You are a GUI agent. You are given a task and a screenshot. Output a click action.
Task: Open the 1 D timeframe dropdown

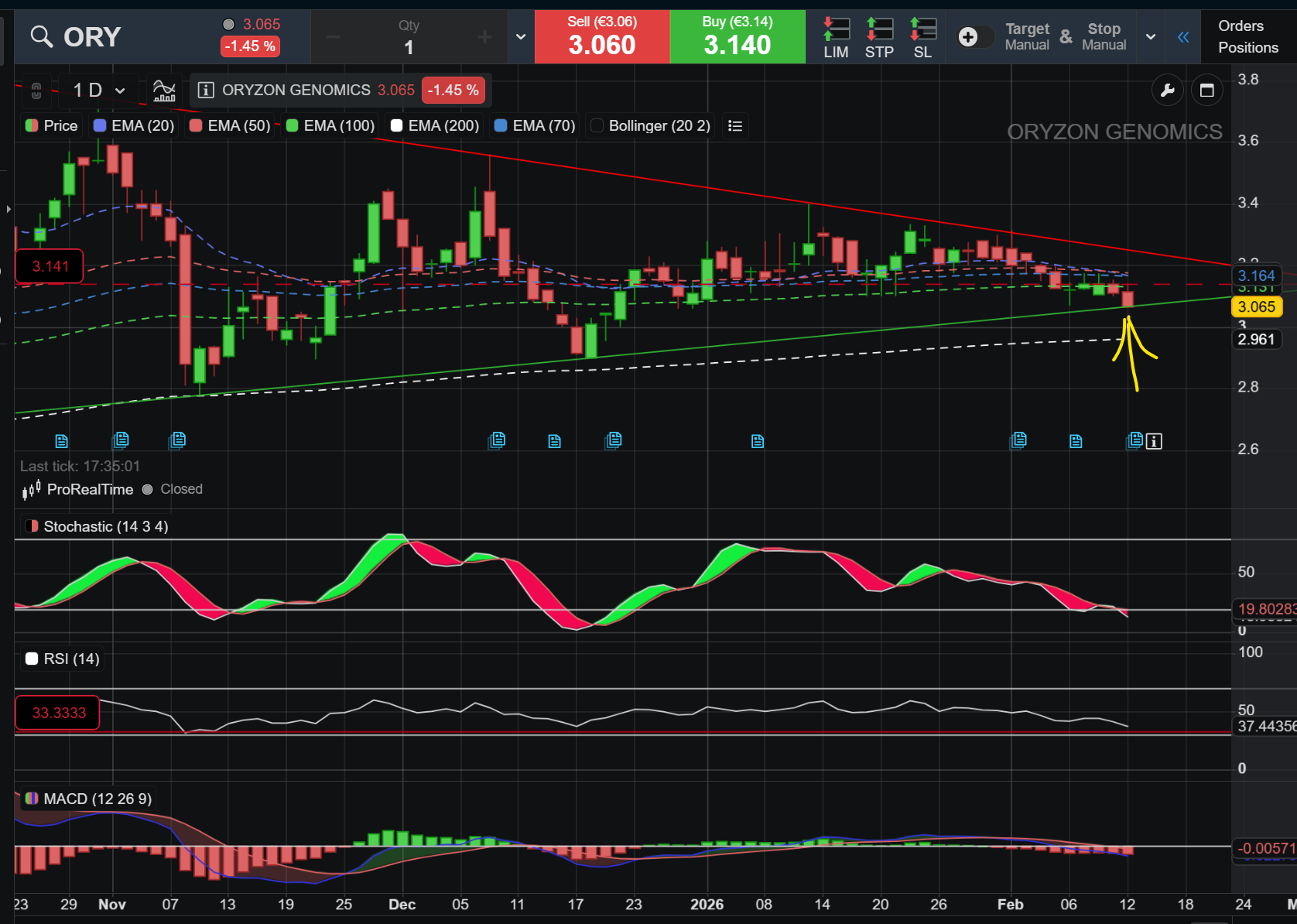click(98, 91)
